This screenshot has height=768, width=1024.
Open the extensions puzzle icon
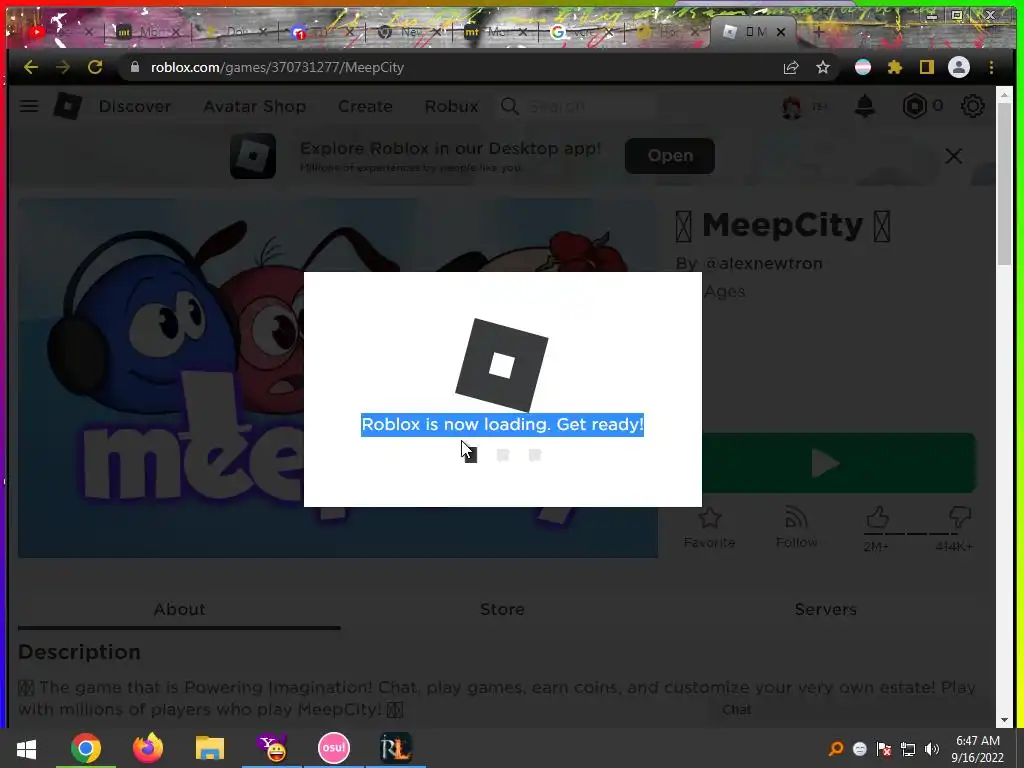coord(895,67)
